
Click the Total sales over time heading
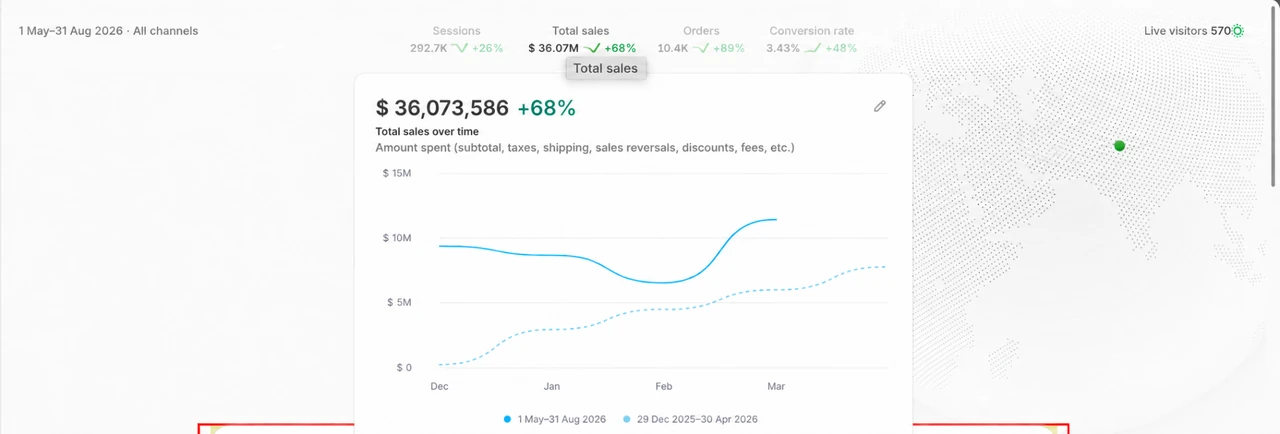point(427,131)
